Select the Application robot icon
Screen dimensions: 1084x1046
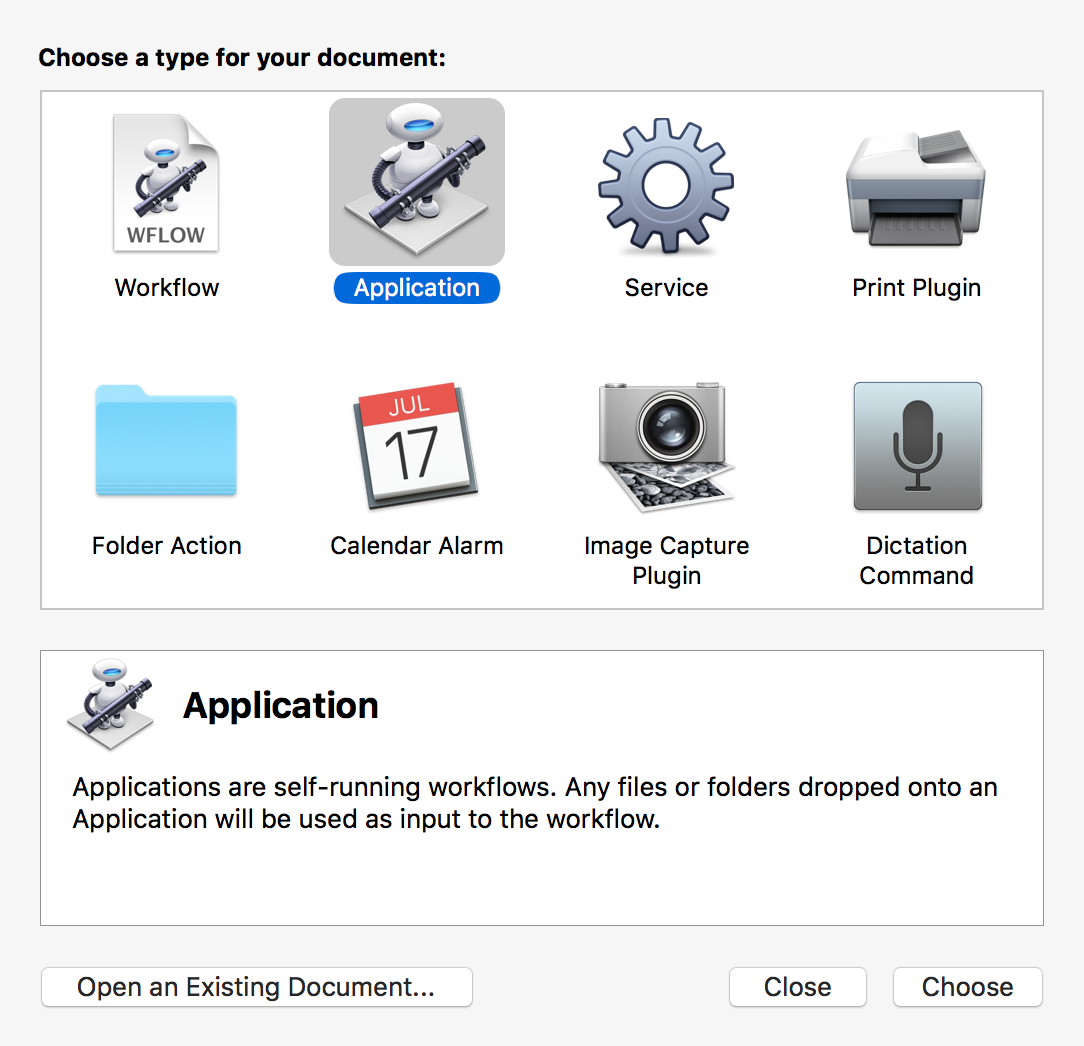point(417,182)
